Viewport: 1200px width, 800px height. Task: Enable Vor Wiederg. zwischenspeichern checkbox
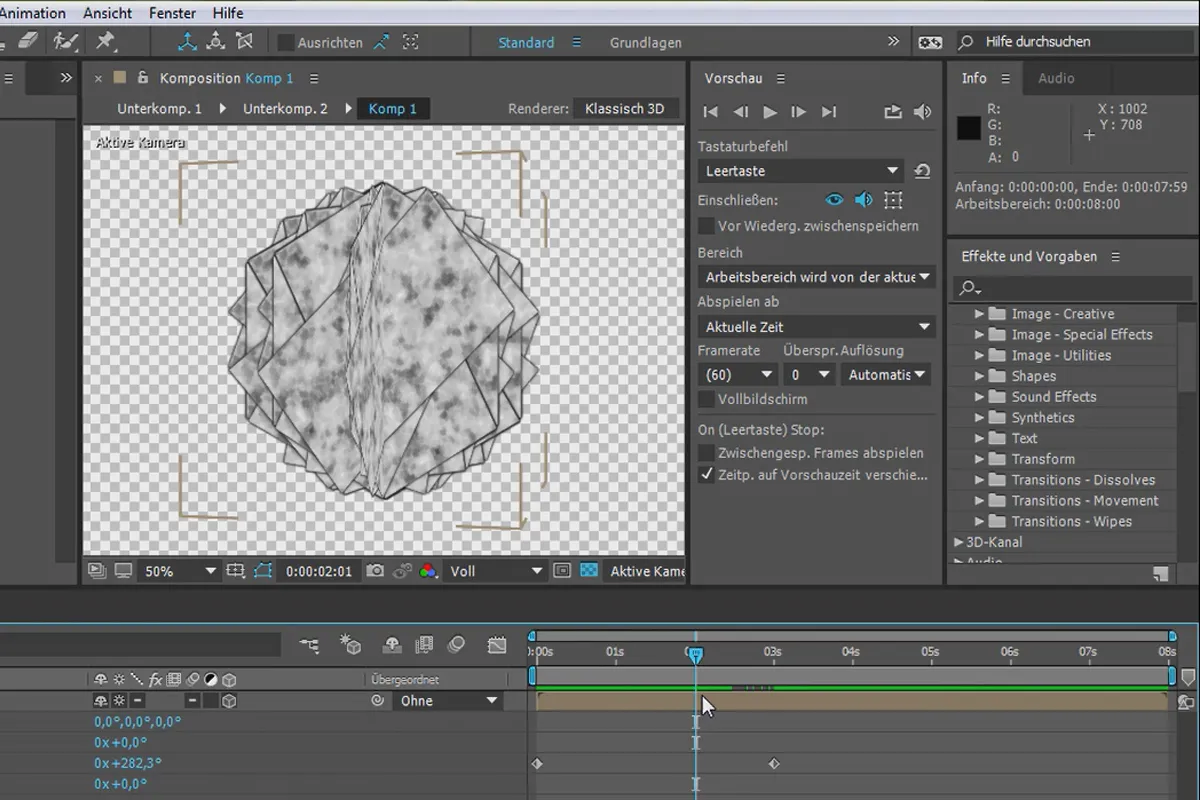click(707, 226)
